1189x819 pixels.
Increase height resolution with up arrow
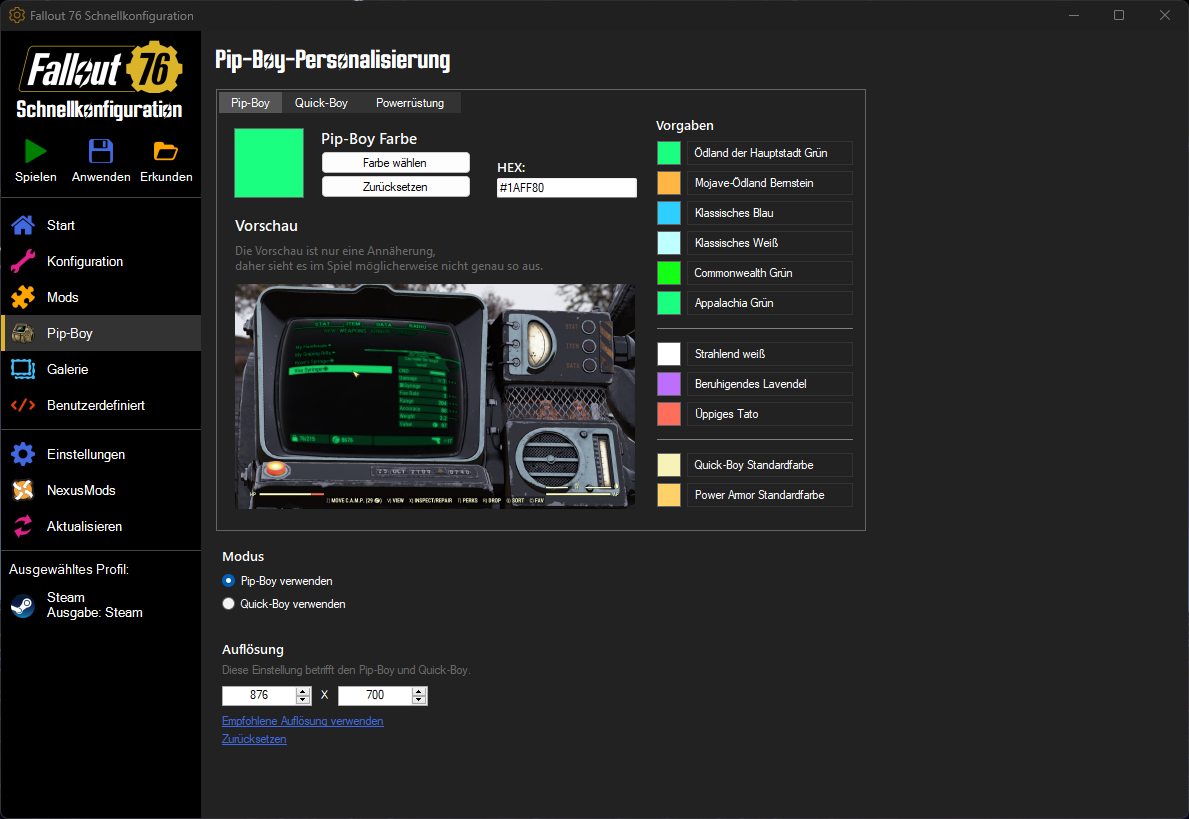[419, 691]
